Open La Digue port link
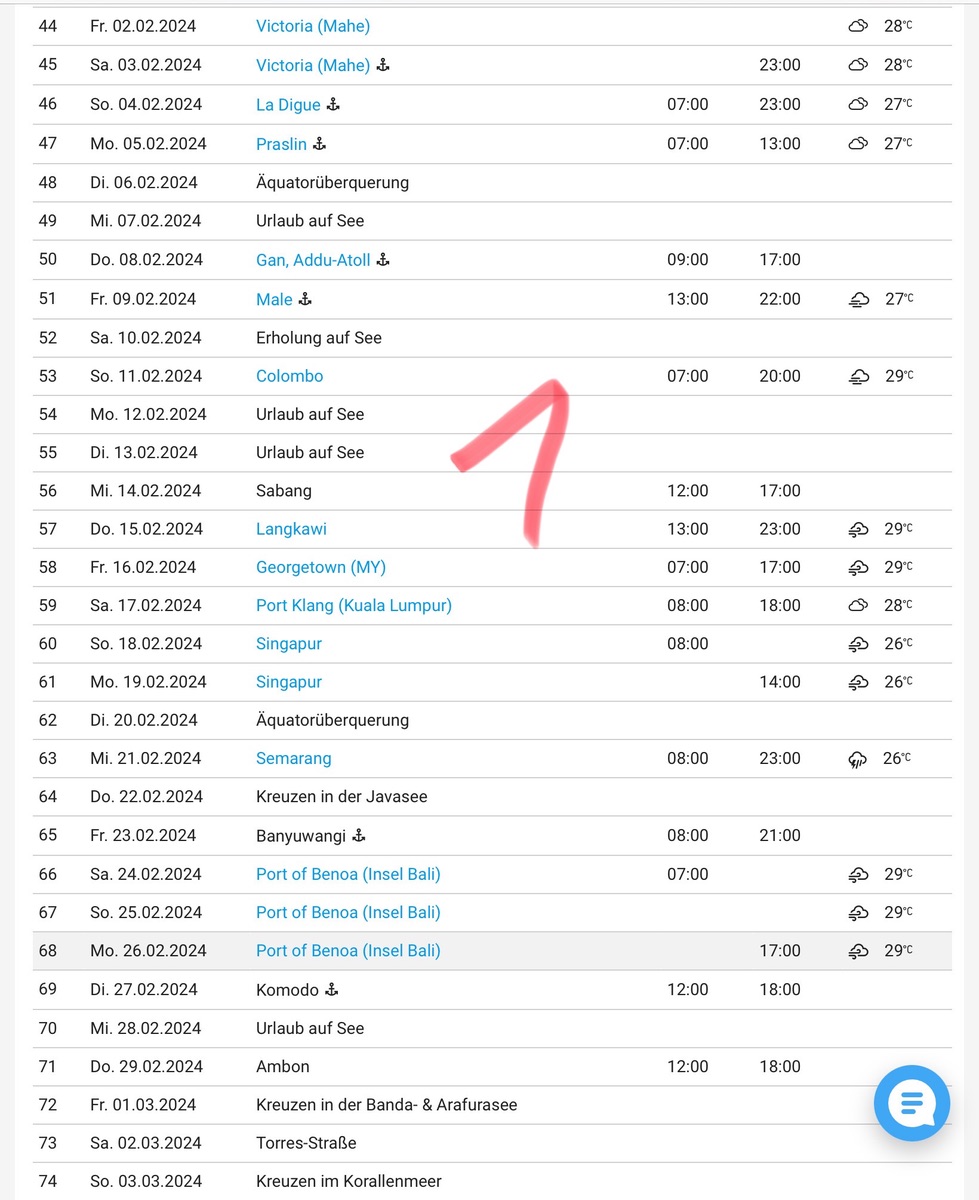The width and height of the screenshot is (979, 1200). [288, 105]
